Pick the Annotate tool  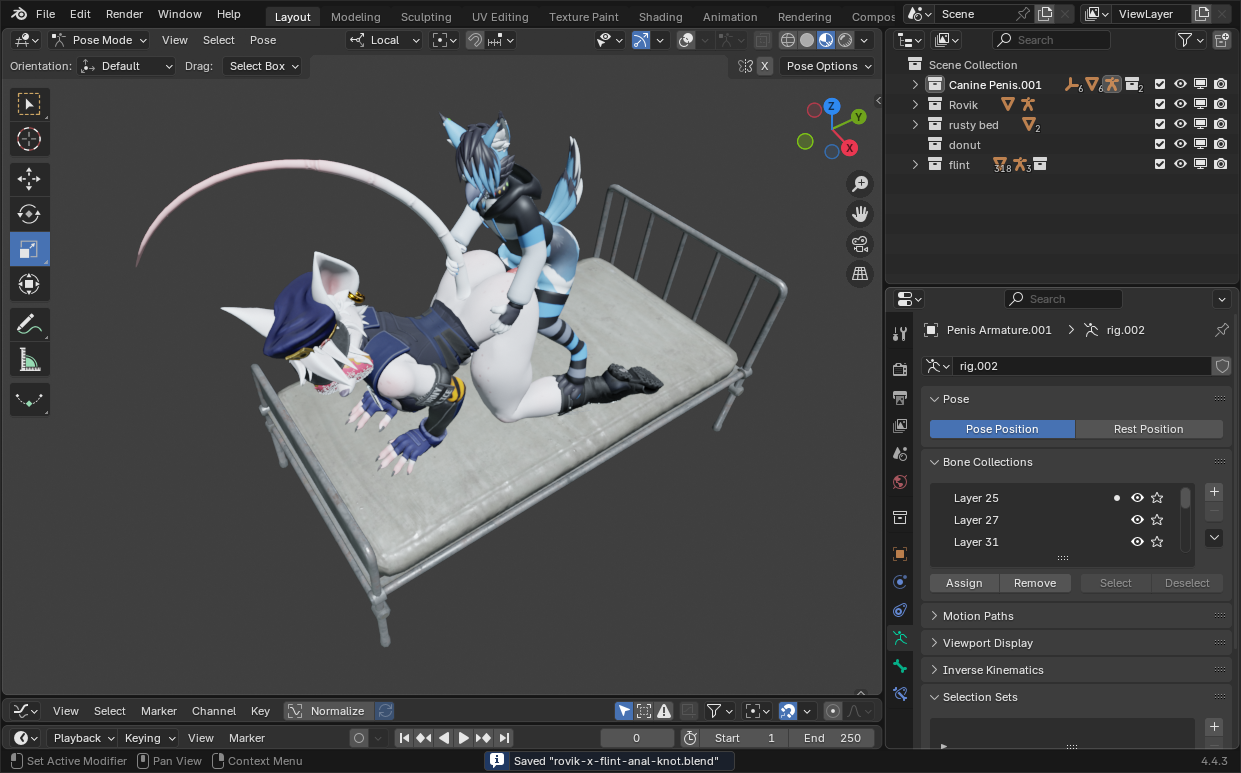pos(29,324)
